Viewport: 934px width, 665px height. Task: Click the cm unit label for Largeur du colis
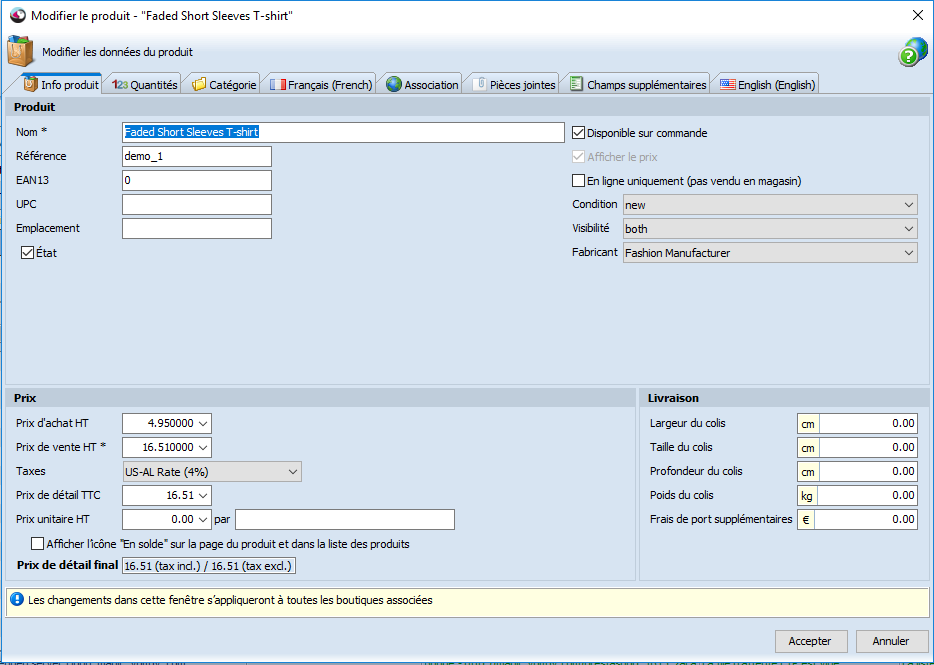point(808,424)
